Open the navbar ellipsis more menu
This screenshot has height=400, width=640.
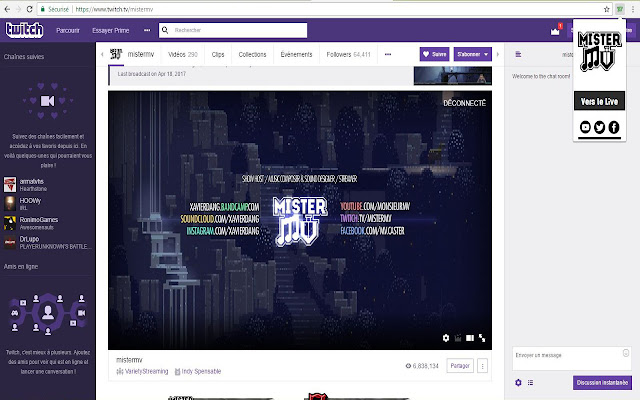(x=147, y=30)
